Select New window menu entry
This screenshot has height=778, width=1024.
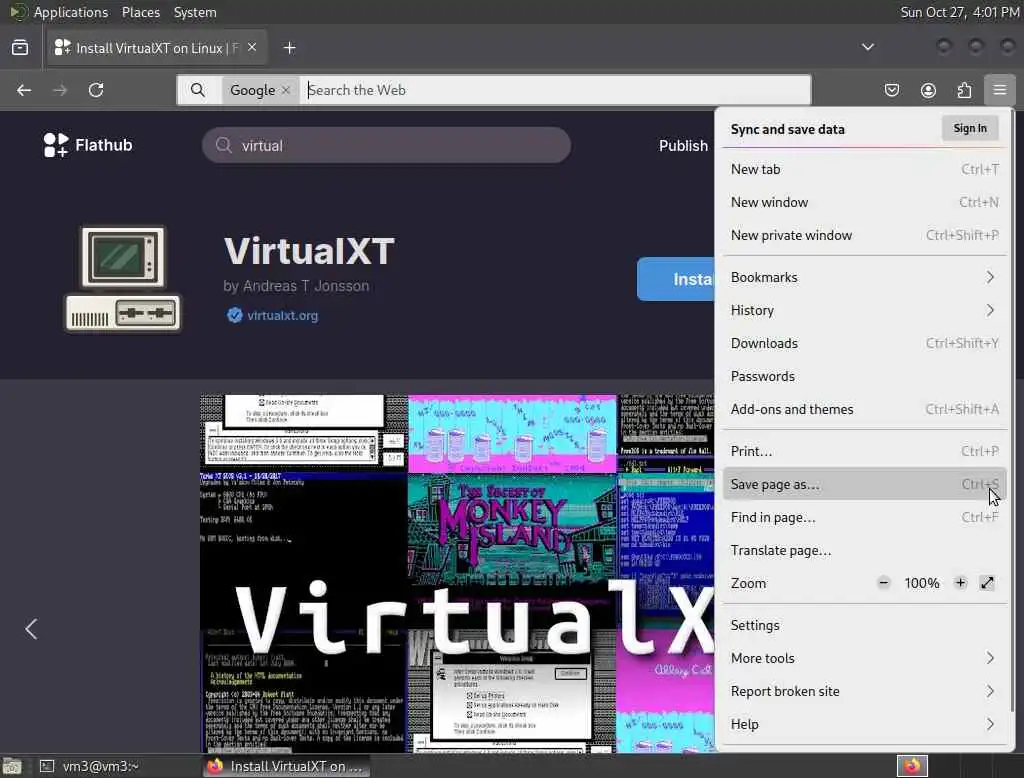click(865, 203)
